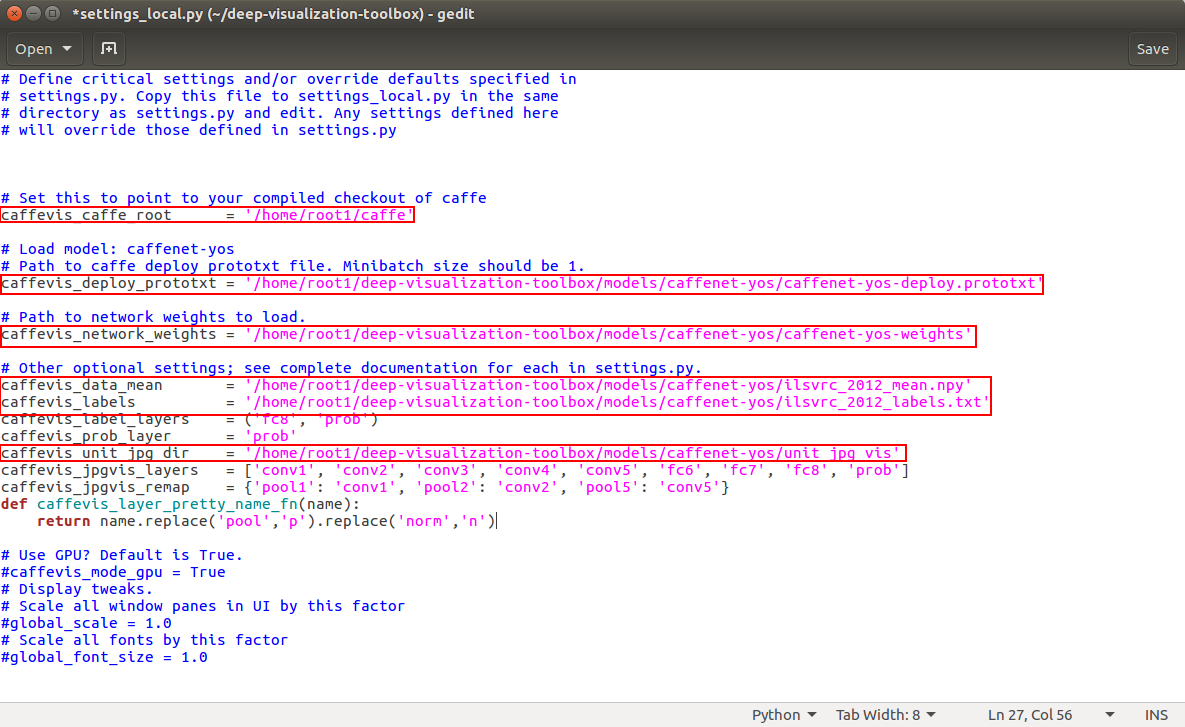Click the caffevis_labels line

coord(600,401)
